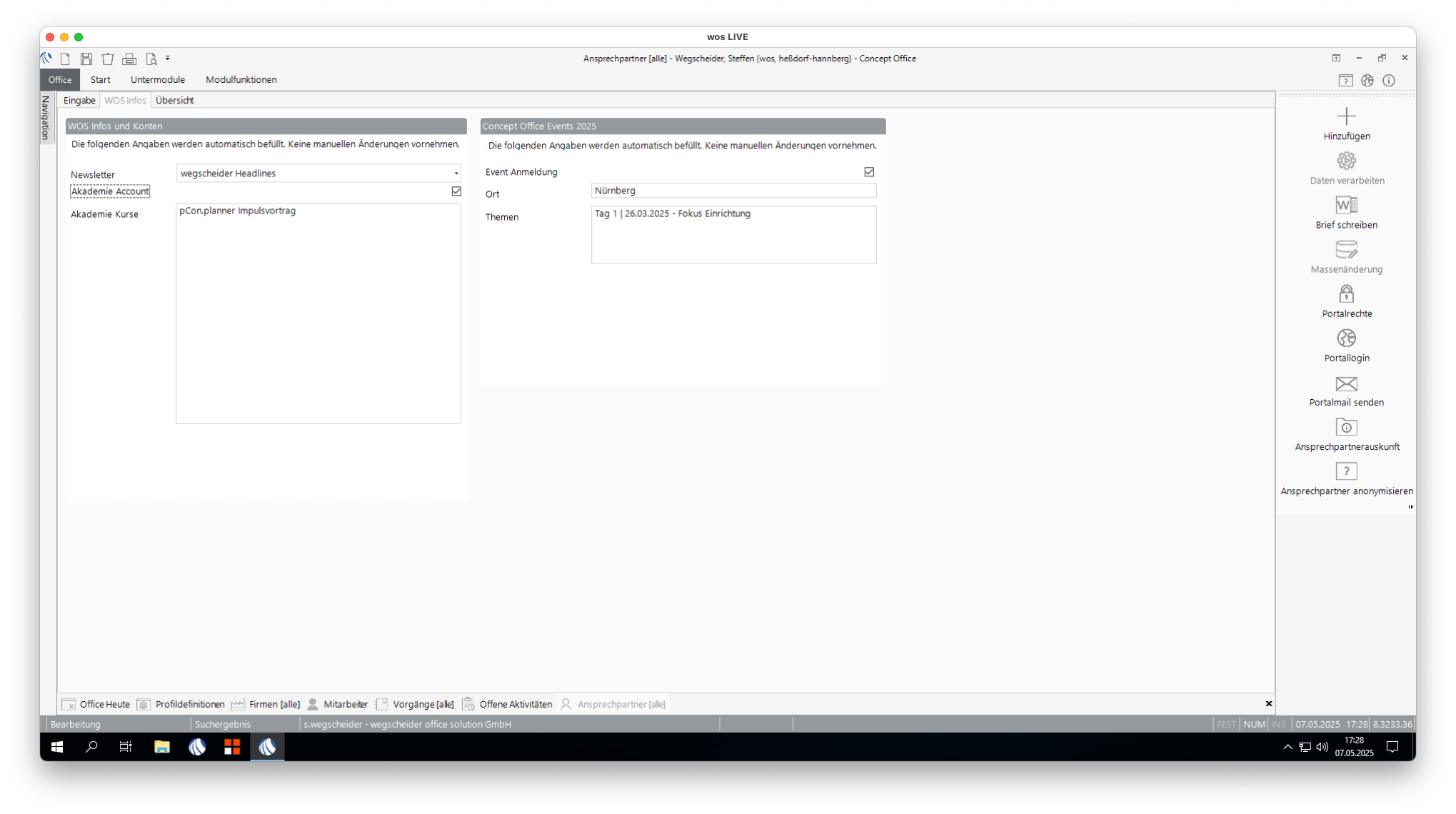The width and height of the screenshot is (1456, 814).
Task: Click the Akademie Kurse text area
Action: tap(318, 313)
